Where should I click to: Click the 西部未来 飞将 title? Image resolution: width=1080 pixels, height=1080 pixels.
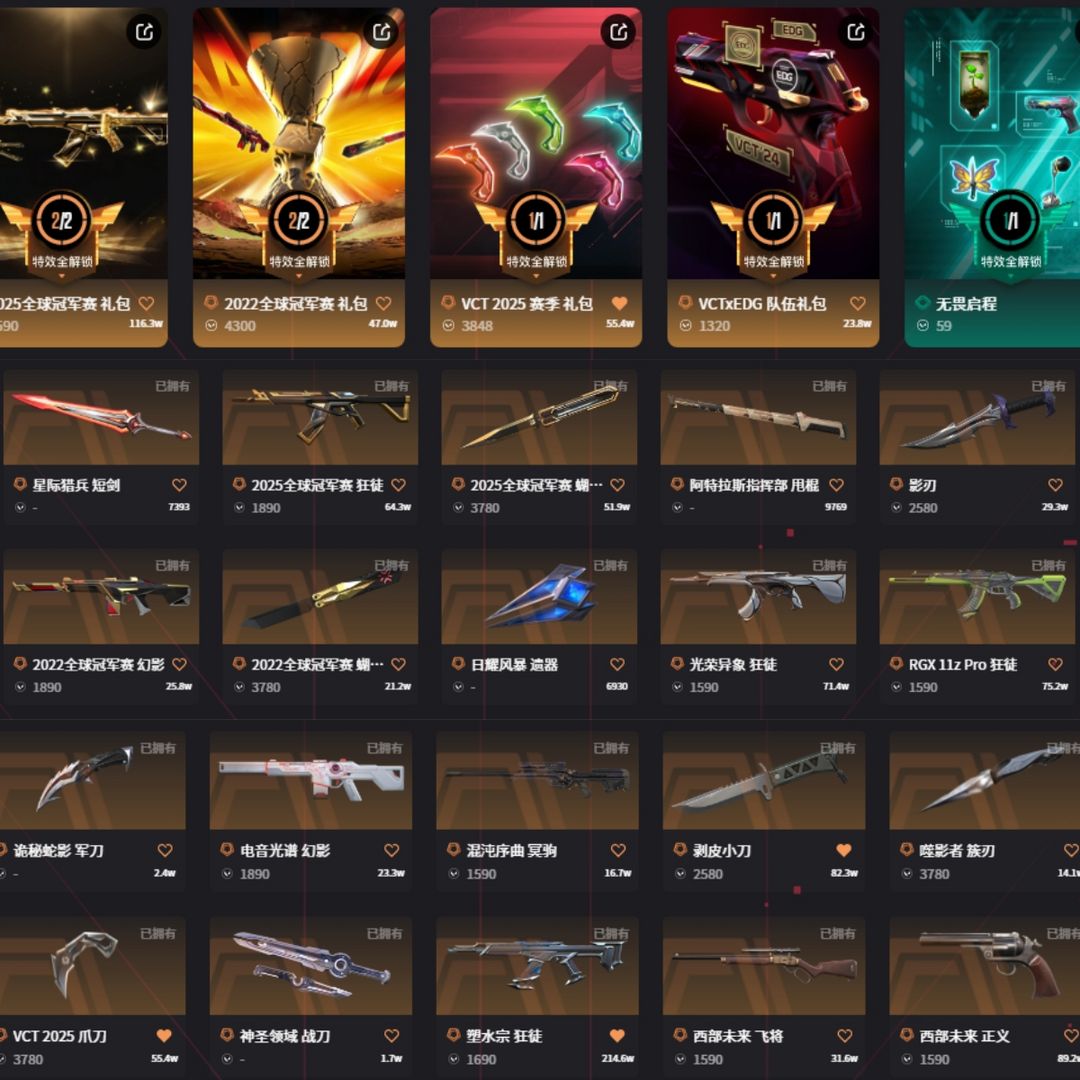coord(738,1037)
